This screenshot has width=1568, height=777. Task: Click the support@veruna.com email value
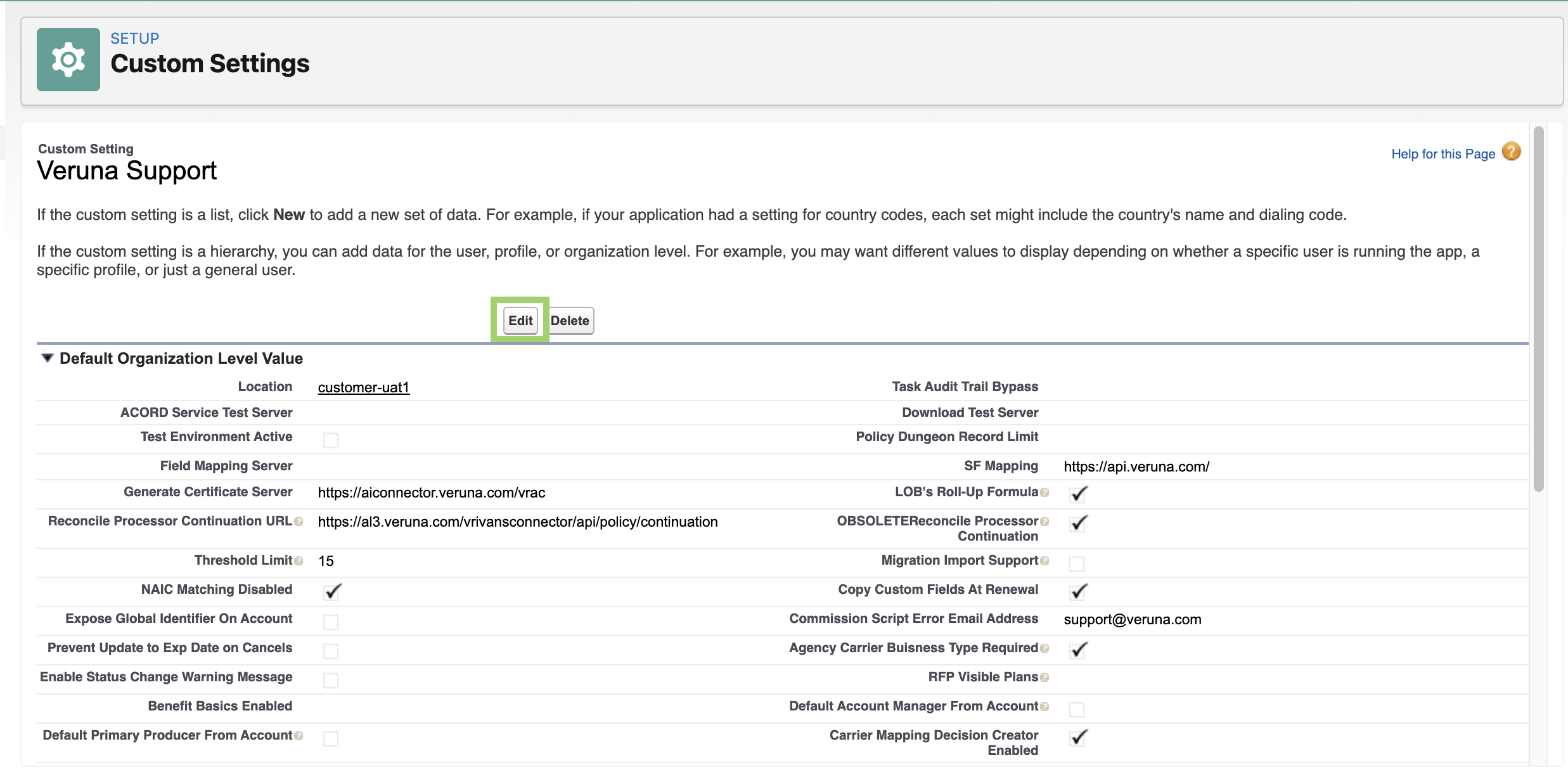click(1133, 620)
